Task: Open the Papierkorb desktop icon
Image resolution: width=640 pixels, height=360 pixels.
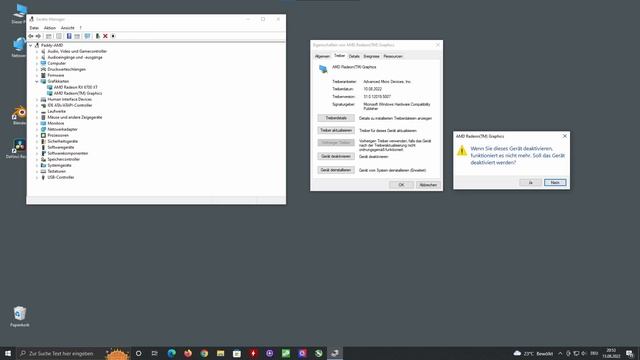Action: coord(20,317)
